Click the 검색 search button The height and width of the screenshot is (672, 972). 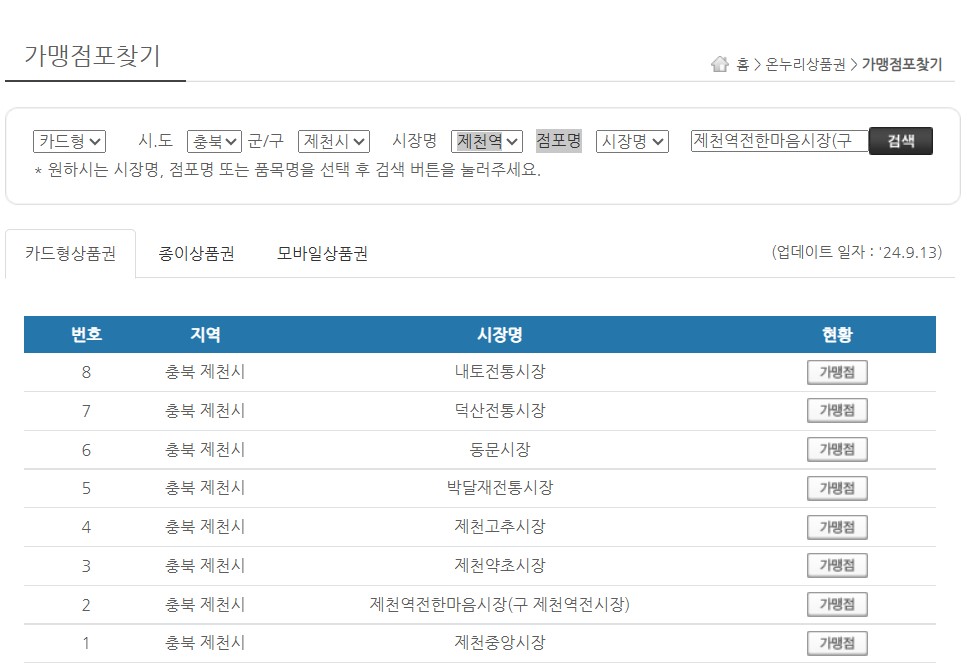(x=901, y=141)
